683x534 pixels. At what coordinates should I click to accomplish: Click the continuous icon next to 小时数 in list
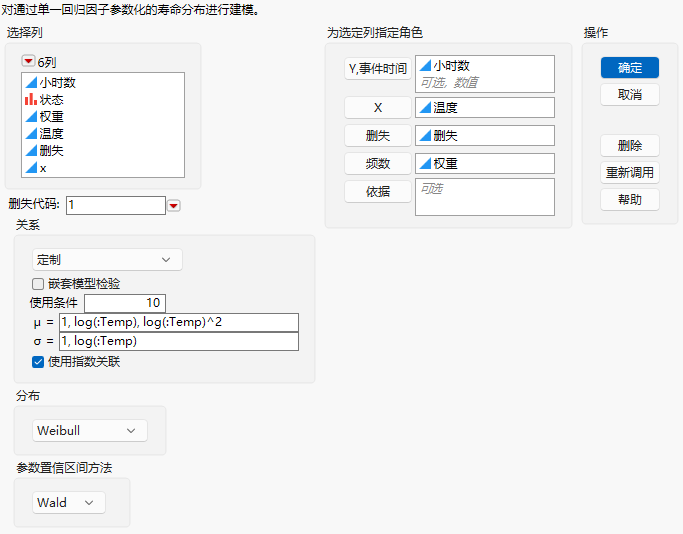click(31, 82)
